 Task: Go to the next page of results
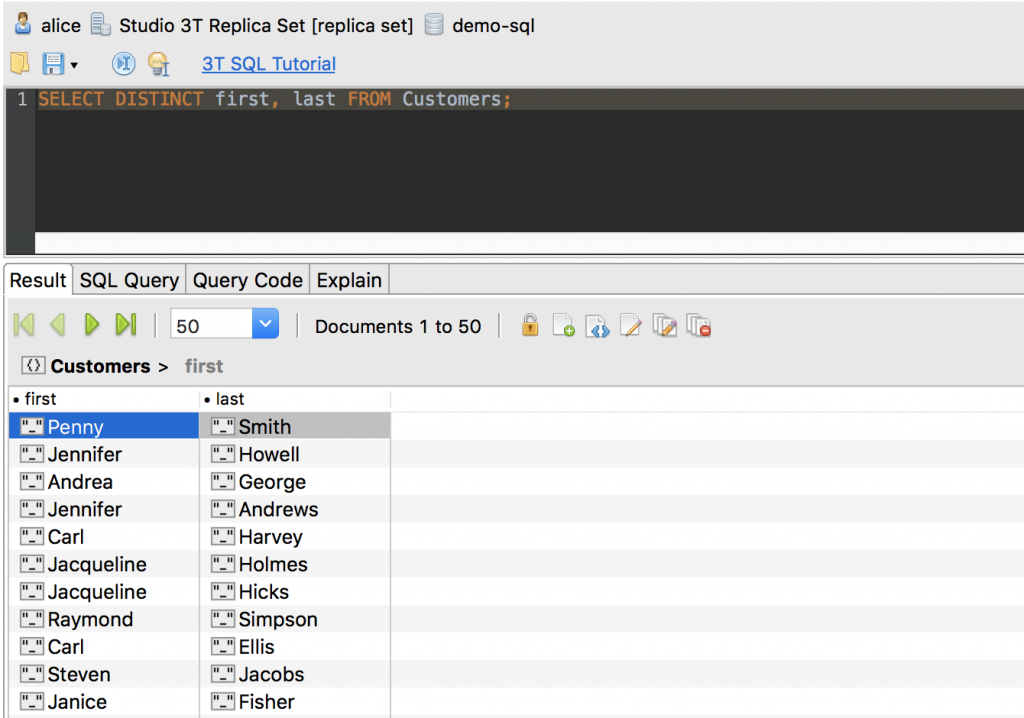coord(91,324)
